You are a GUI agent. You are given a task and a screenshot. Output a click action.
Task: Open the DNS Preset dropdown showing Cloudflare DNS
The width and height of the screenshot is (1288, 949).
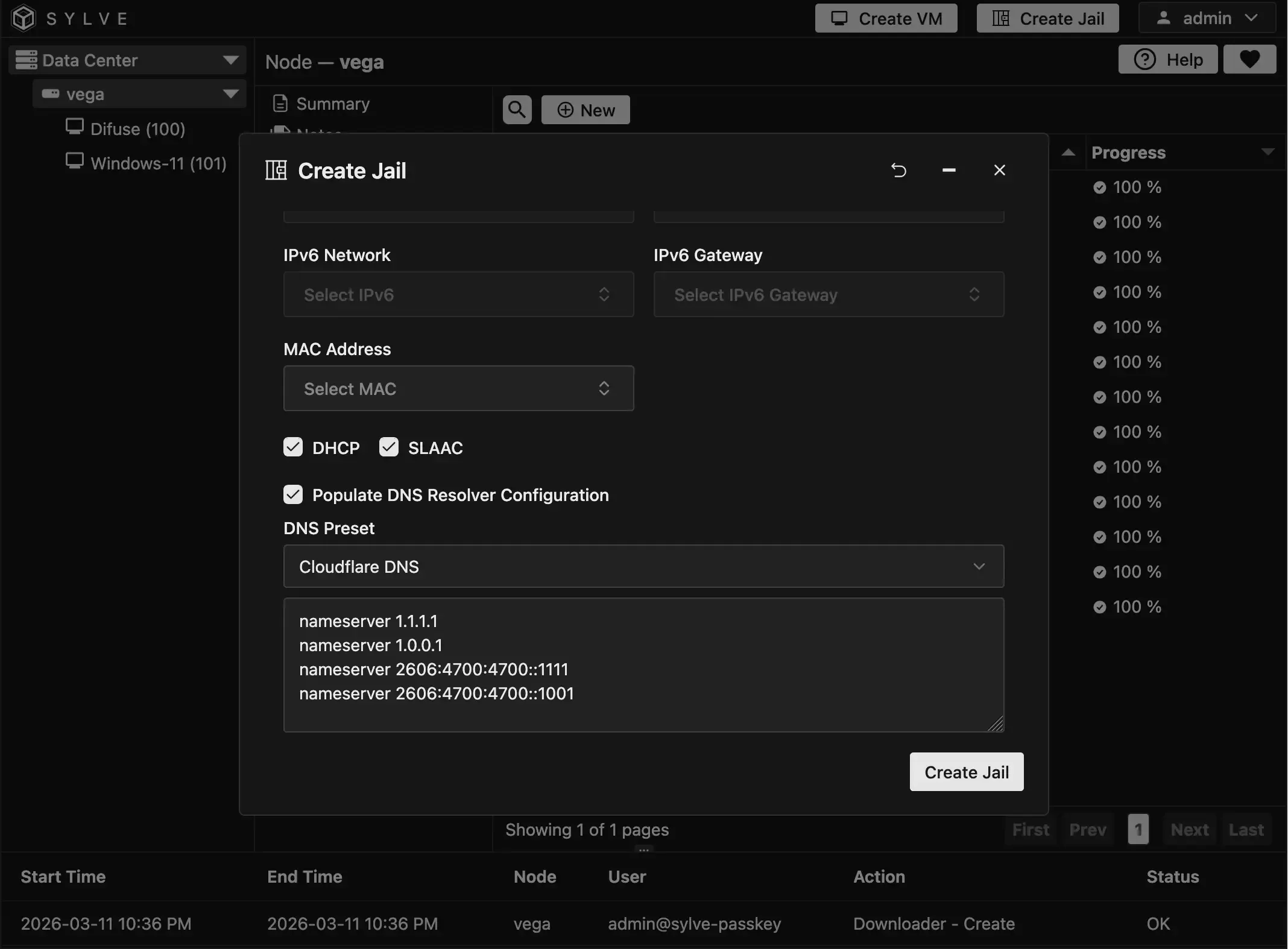click(x=642, y=566)
